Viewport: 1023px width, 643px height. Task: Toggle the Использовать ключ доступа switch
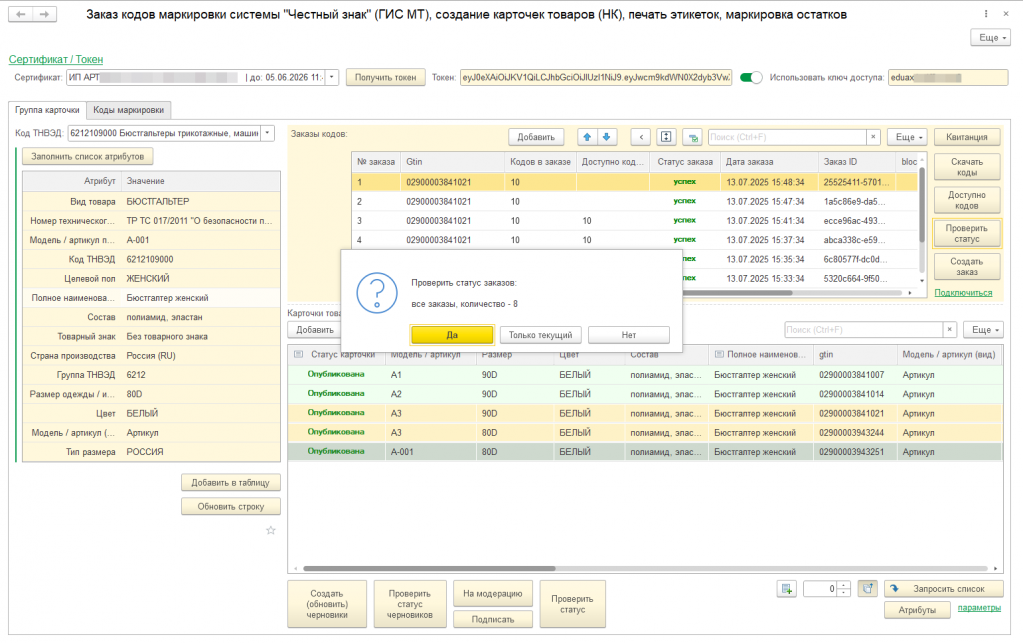coord(751,77)
